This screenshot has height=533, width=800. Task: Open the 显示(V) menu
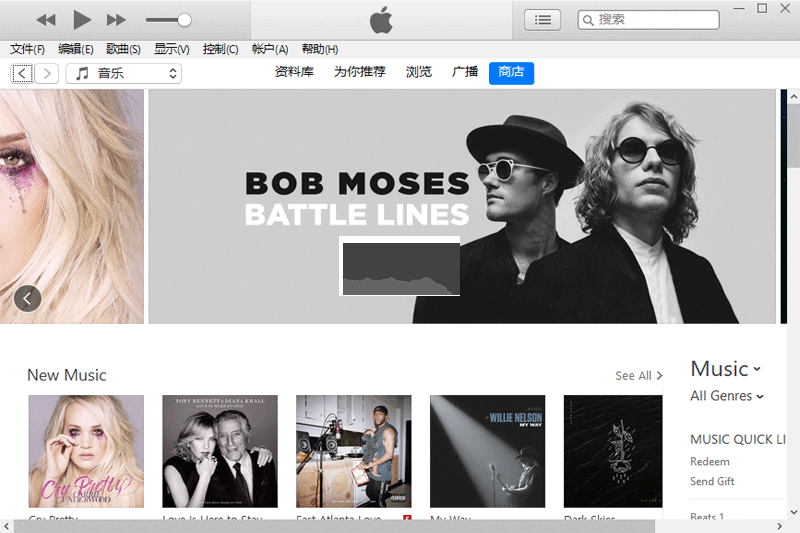(x=171, y=49)
